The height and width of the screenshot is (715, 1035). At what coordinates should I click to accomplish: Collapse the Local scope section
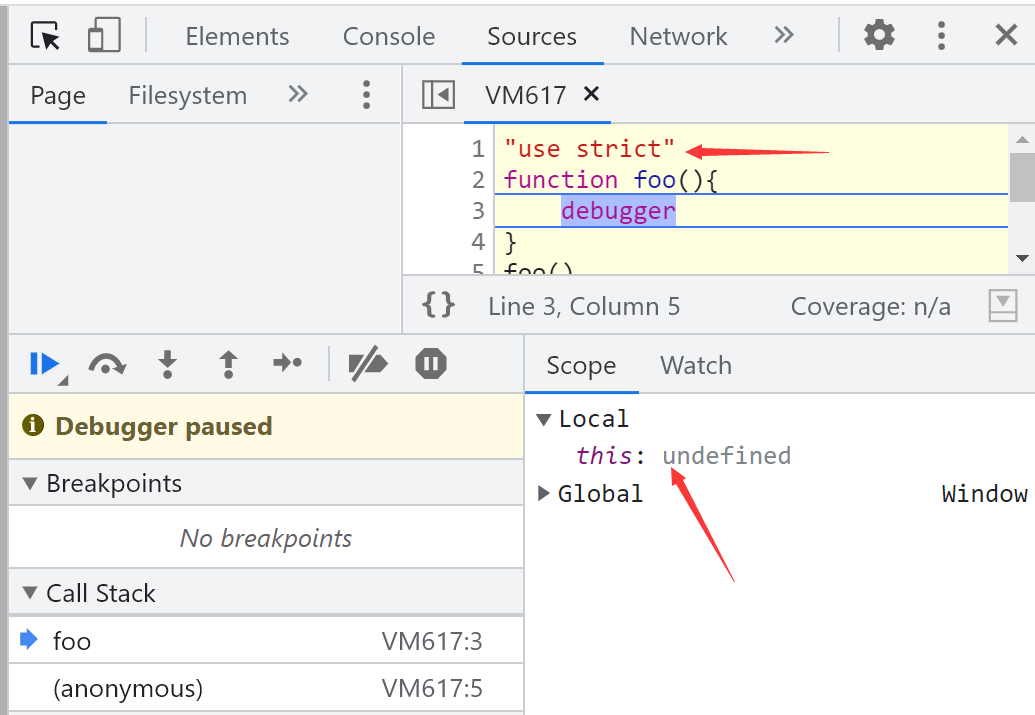(544, 419)
